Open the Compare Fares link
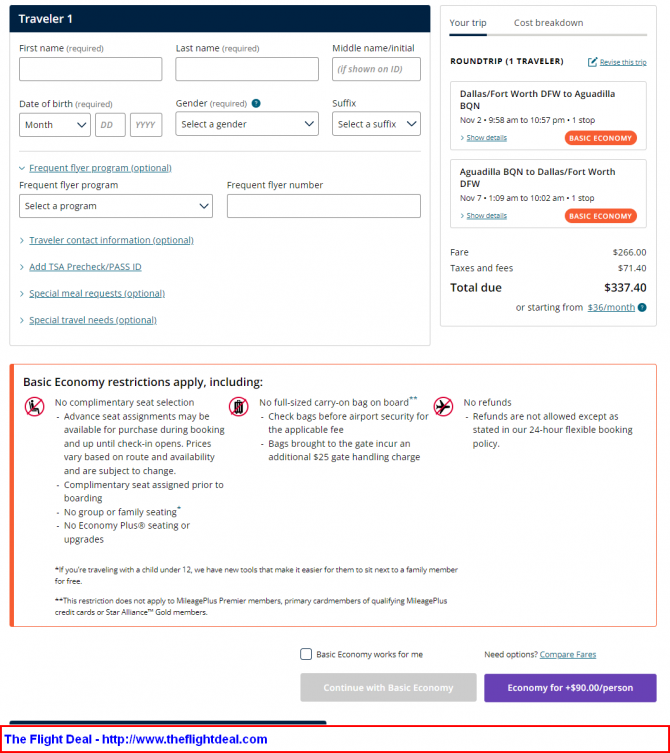This screenshot has width=670, height=753. coord(568,655)
